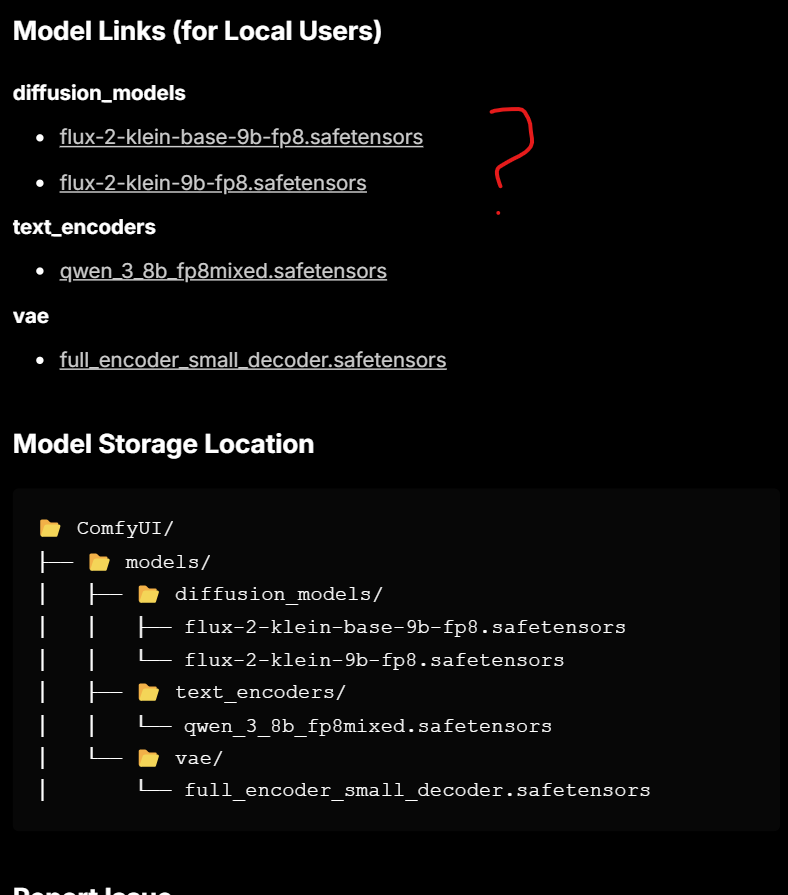Click the ComfyUI root folder icon
Image resolution: width=788 pixels, height=895 pixels.
click(x=50, y=529)
